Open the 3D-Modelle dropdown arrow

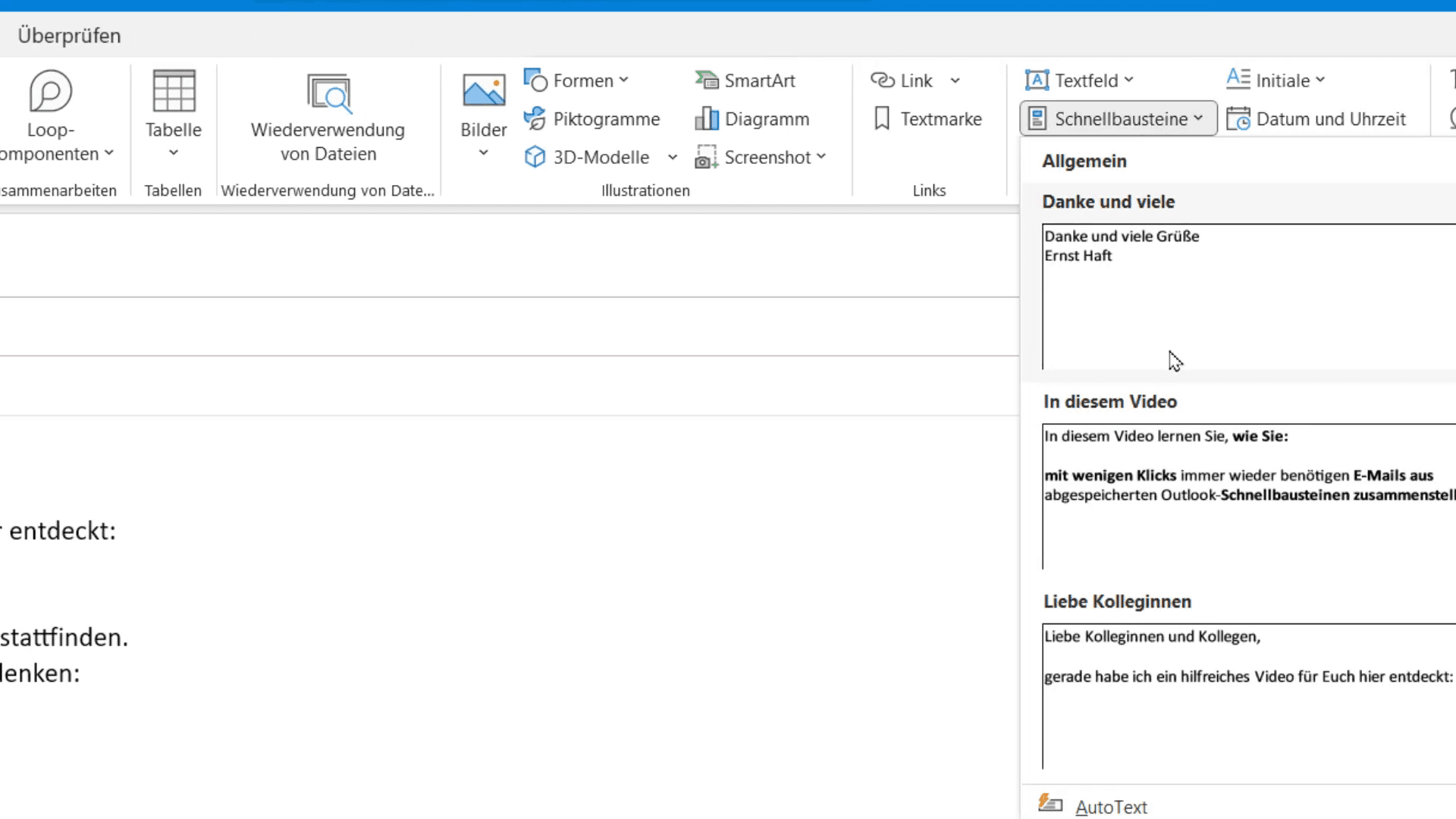coord(672,157)
